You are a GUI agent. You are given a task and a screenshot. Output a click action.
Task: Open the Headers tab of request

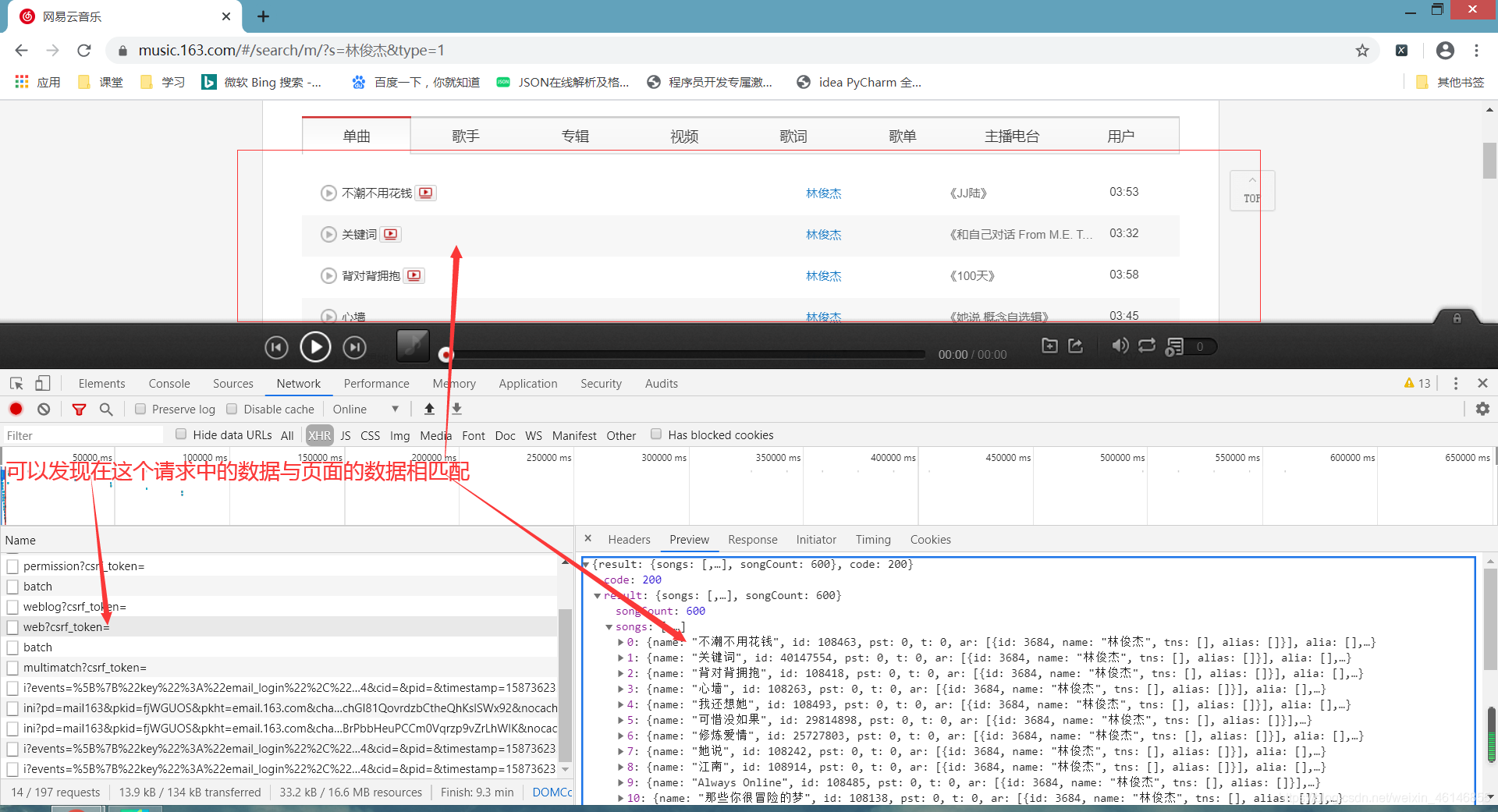(x=629, y=539)
